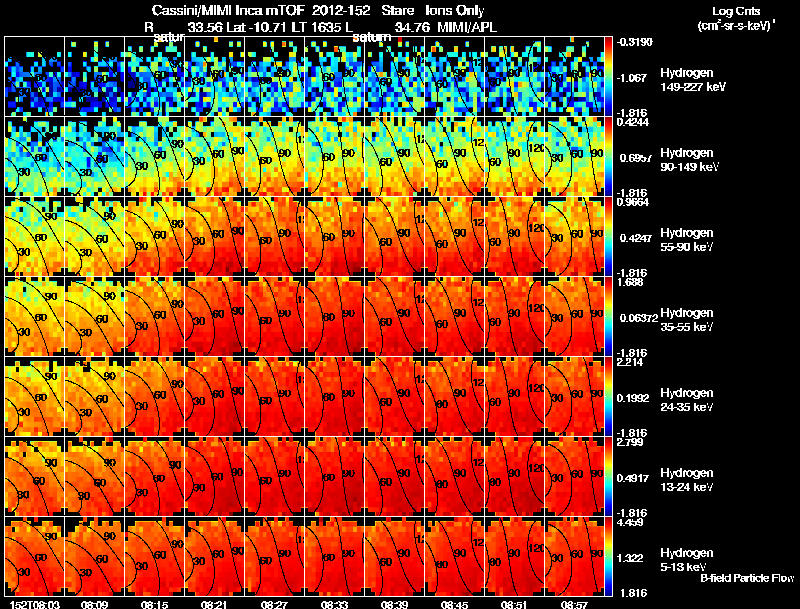This screenshot has height=609, width=800.
Task: Click the '-0.3190' colorbar maximum value
Action: (x=634, y=42)
